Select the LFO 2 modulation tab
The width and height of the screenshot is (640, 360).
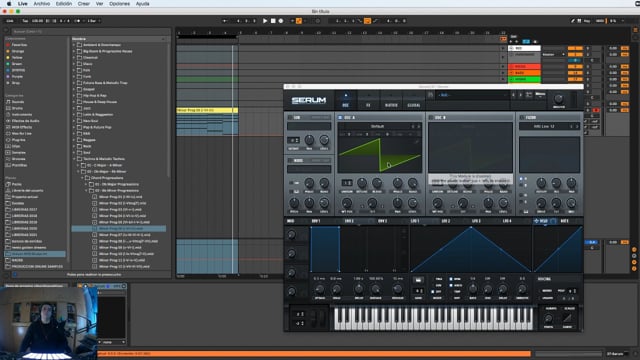pyautogui.click(x=446, y=221)
